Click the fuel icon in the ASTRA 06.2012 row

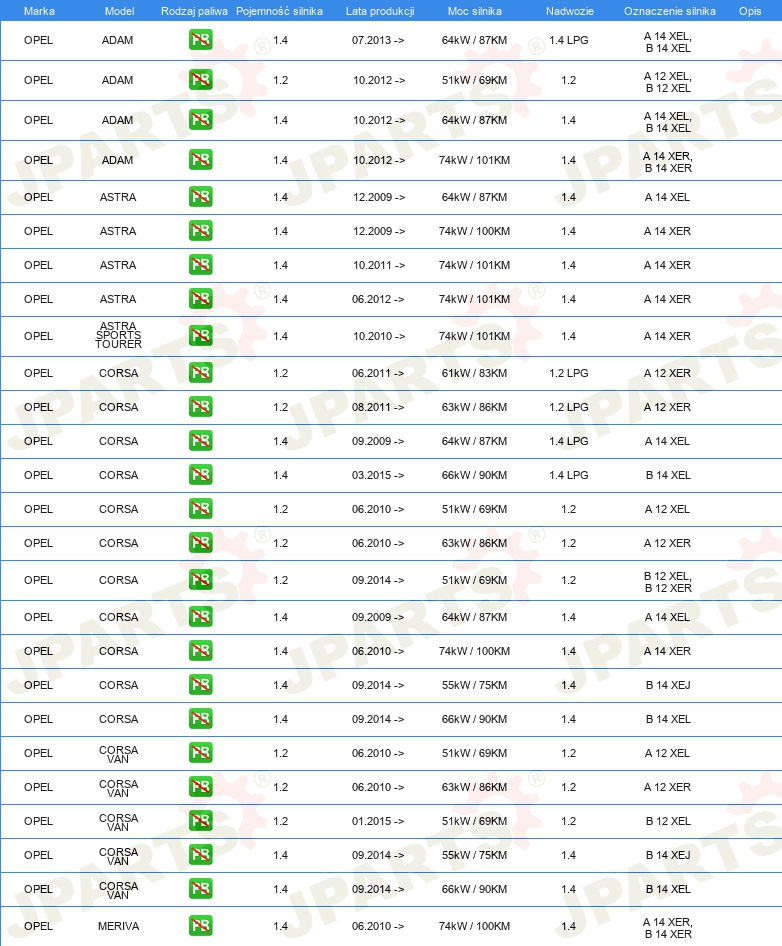(200, 299)
